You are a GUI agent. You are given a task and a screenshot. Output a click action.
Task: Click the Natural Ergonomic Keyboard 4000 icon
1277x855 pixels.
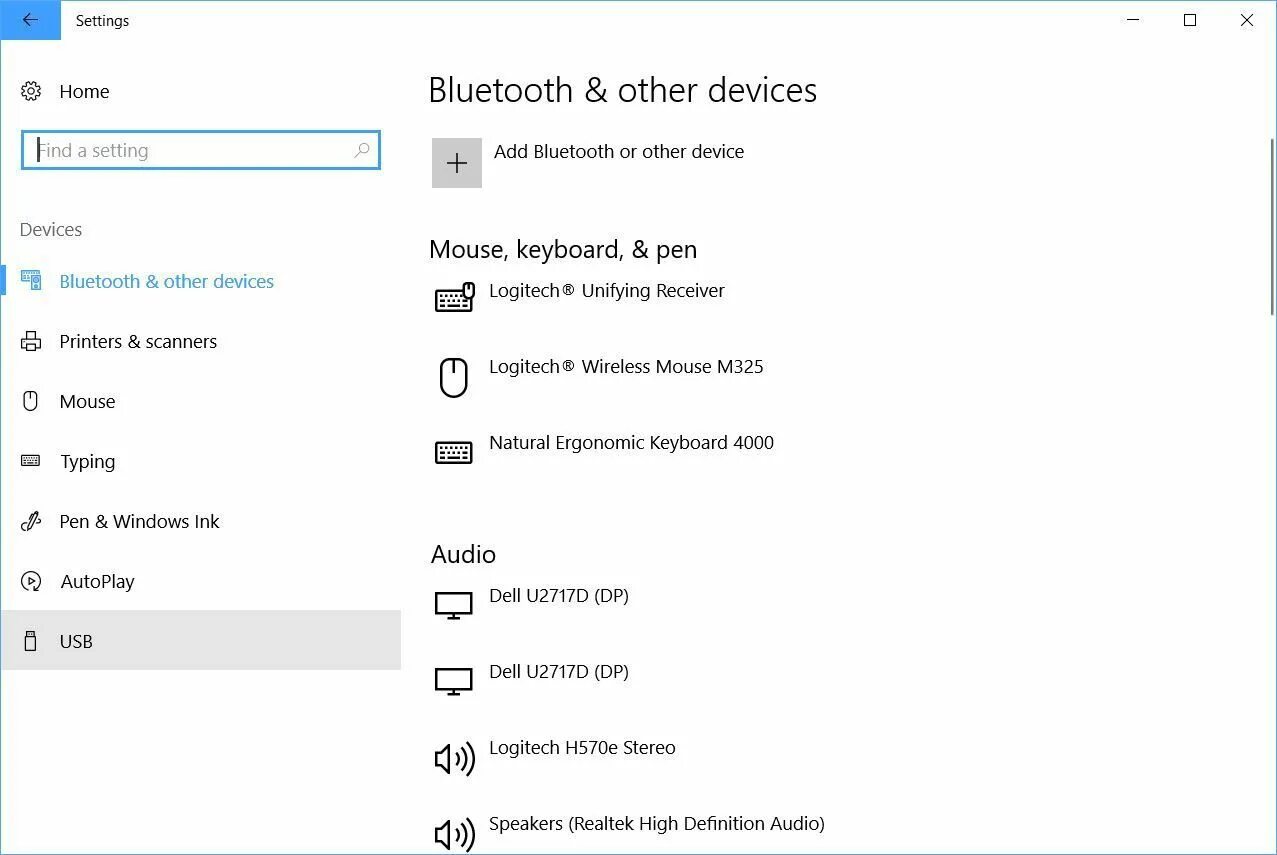coord(454,452)
